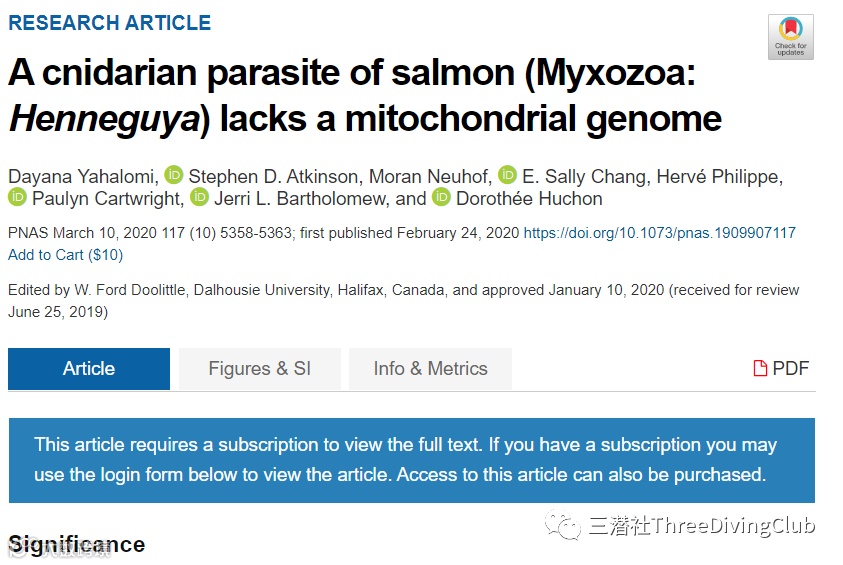Click Add to Cart ($10)
The height and width of the screenshot is (565, 843).
(65, 255)
